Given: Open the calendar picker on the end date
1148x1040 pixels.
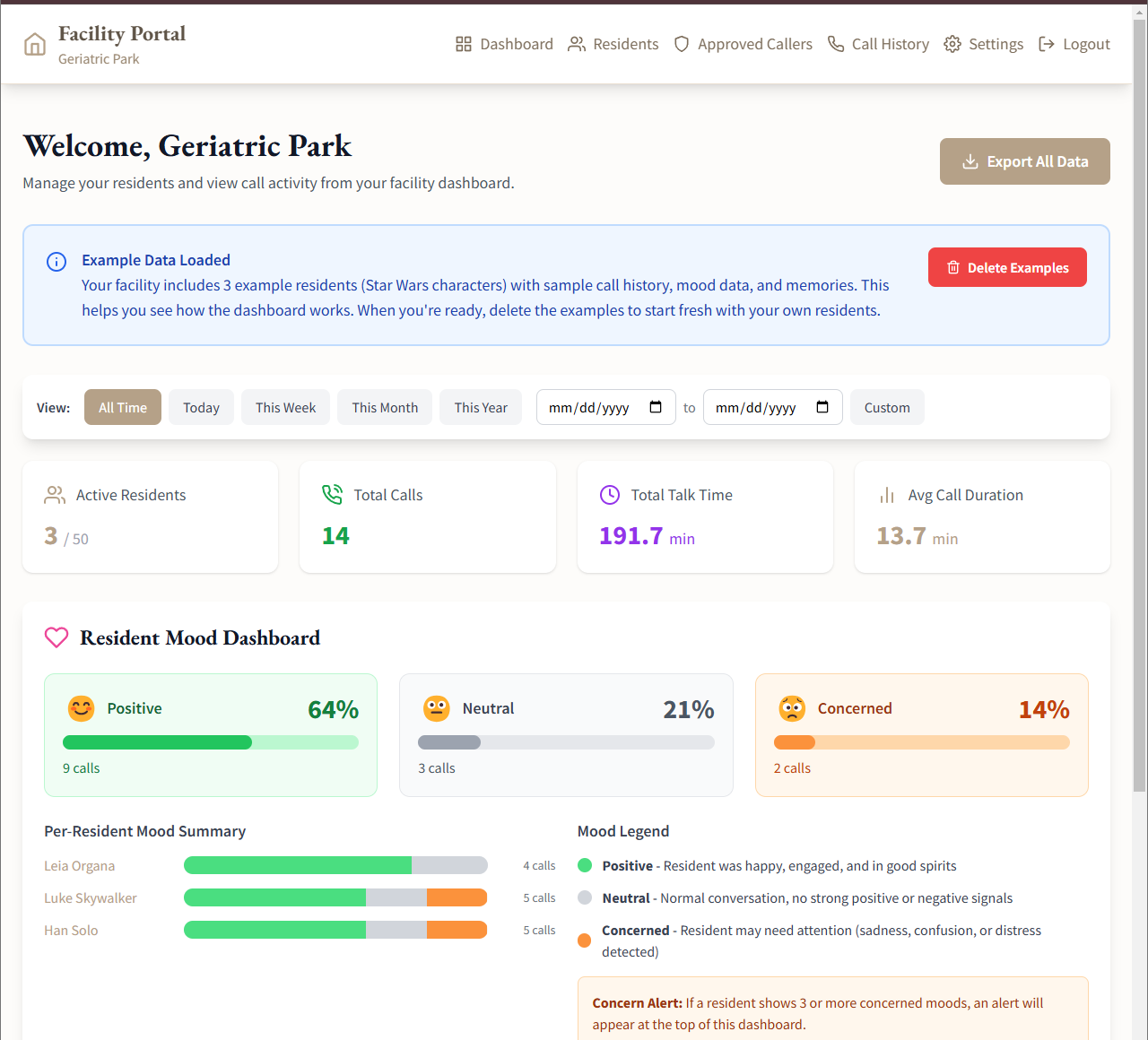Looking at the screenshot, I should pyautogui.click(x=823, y=407).
